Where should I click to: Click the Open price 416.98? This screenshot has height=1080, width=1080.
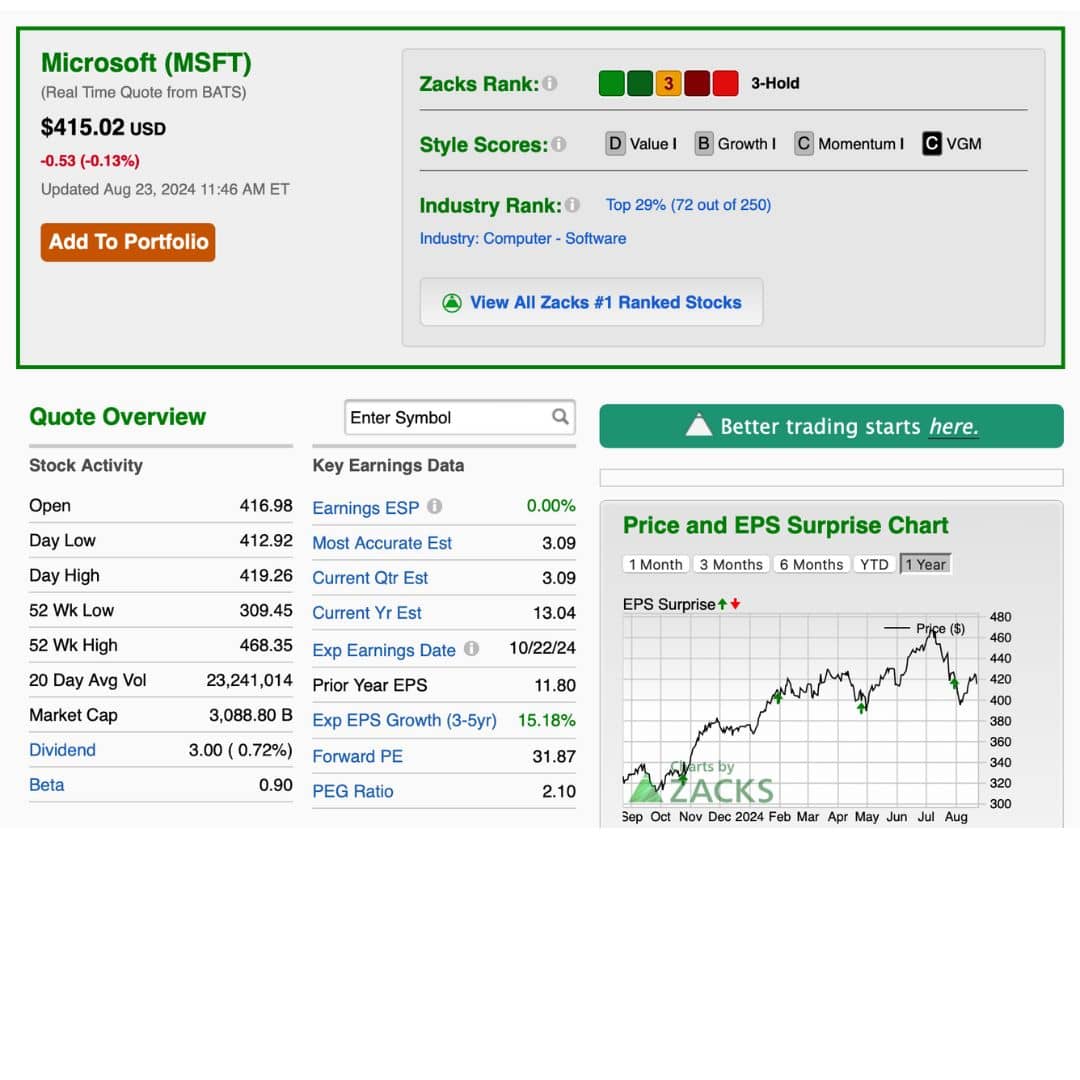tap(266, 506)
